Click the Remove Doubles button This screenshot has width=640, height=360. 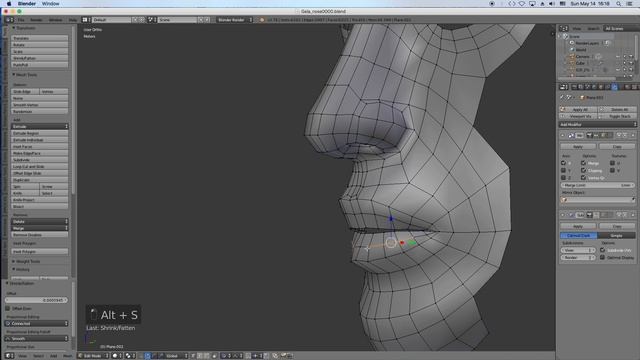(x=40, y=235)
